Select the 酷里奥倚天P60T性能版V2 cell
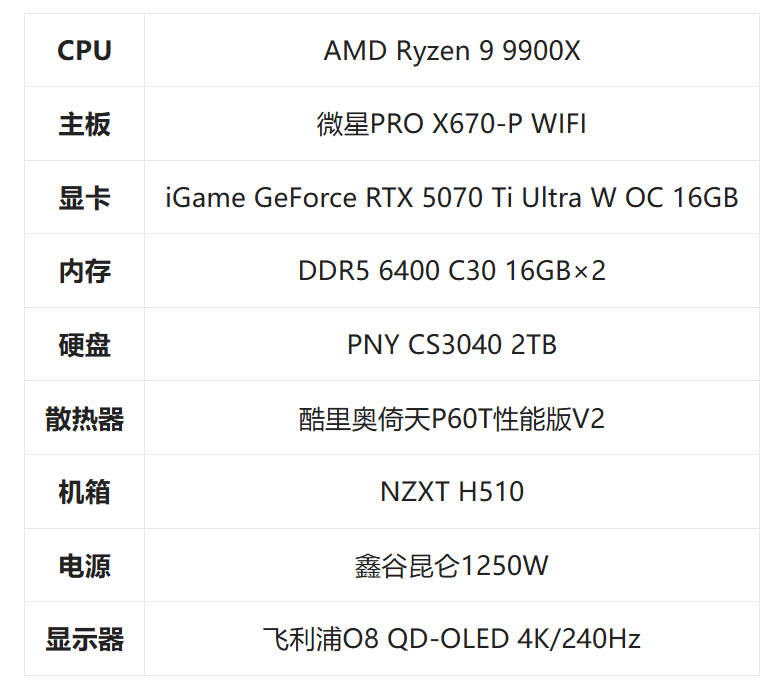Screen dimensions: 774x690 click(451, 419)
